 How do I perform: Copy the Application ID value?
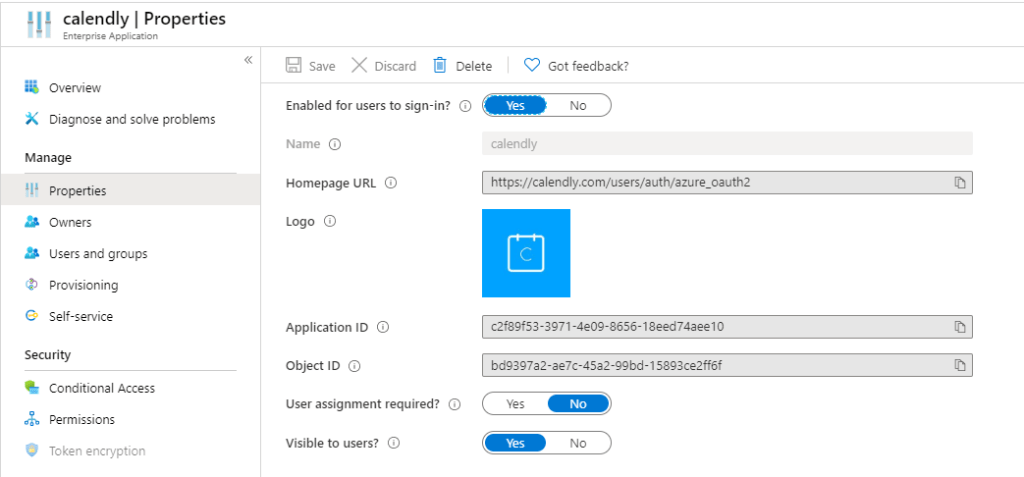tap(959, 327)
